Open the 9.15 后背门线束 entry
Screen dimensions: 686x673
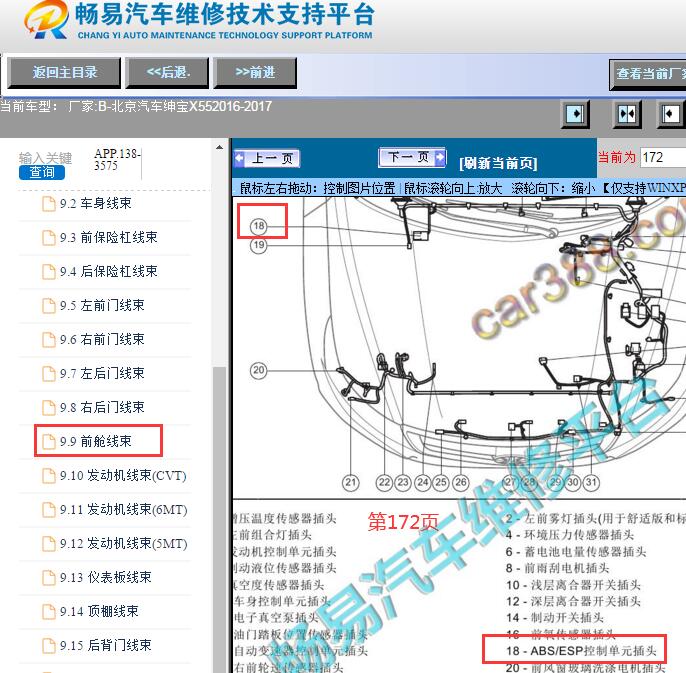click(x=105, y=646)
